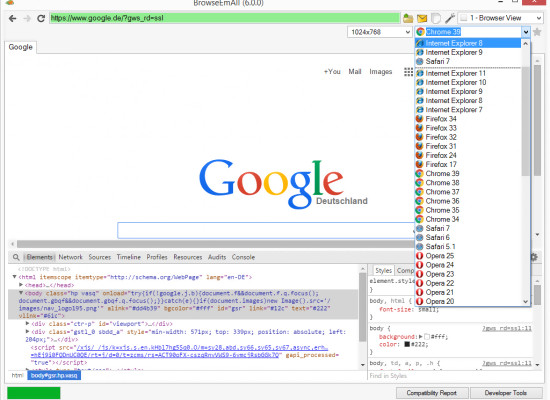Screen dimensions: 550x400
Task: Pick Opera 20 from browser list
Action: coord(468,301)
